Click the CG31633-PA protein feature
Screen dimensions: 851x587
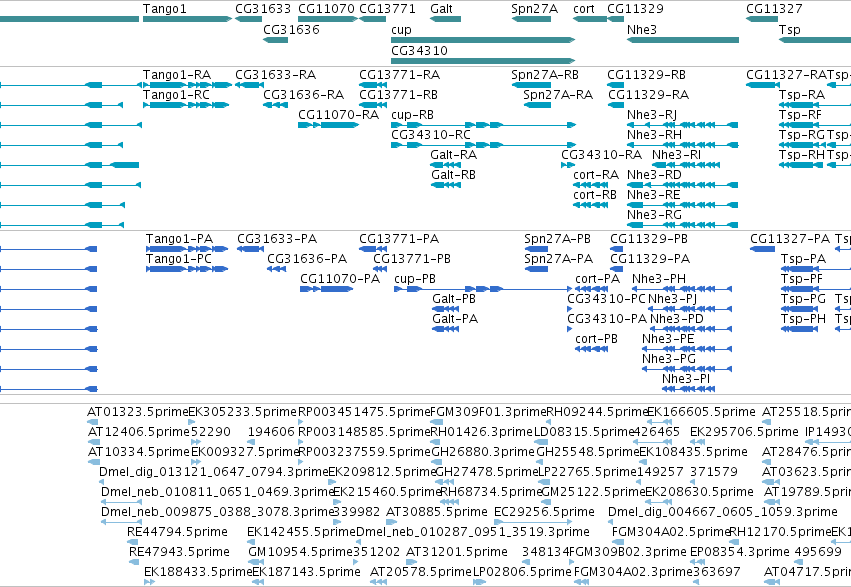point(250,249)
